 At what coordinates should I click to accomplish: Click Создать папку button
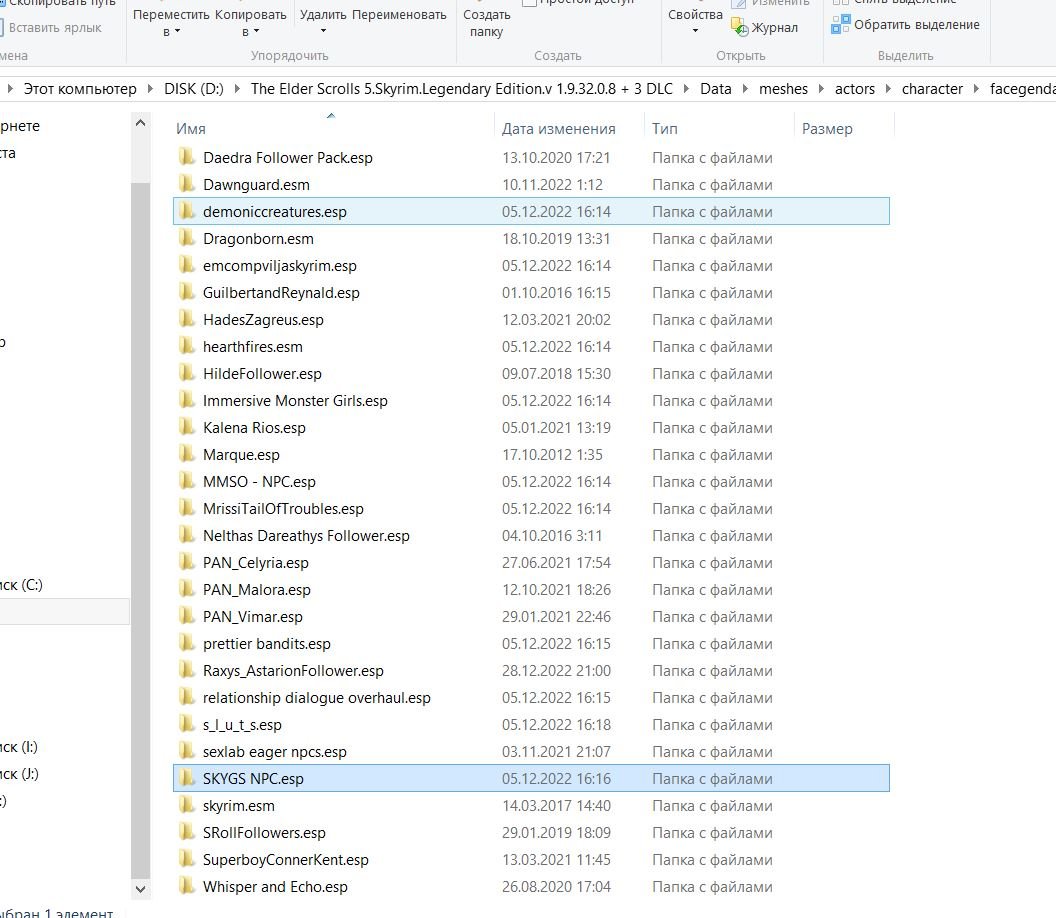[487, 22]
